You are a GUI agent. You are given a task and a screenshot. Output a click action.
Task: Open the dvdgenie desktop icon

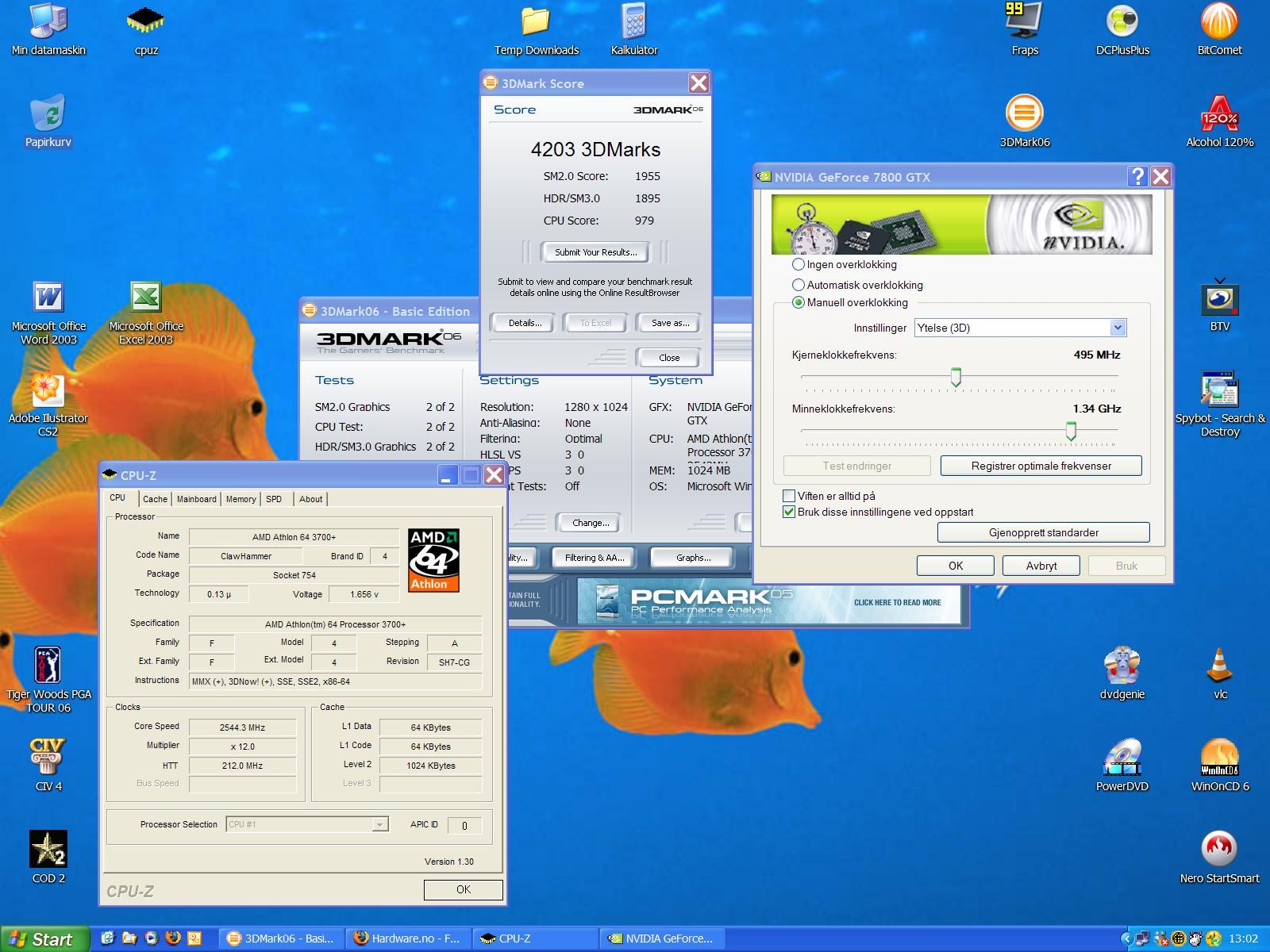1122,674
